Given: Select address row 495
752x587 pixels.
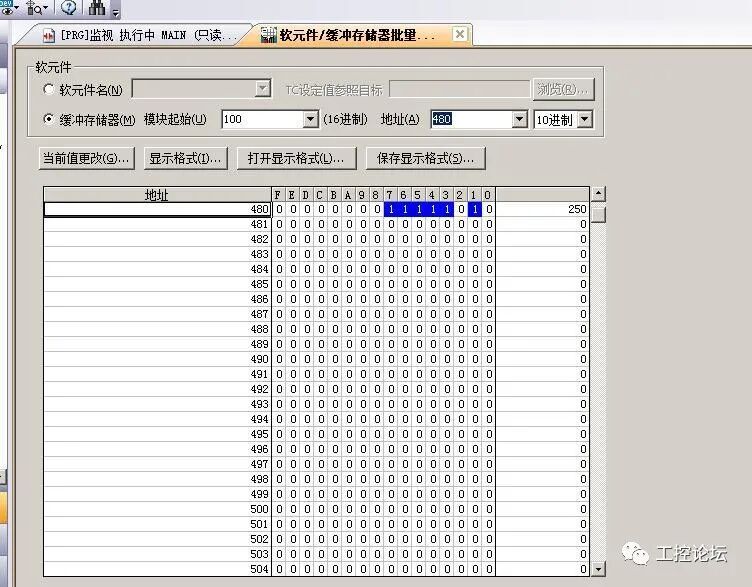Looking at the screenshot, I should (157, 434).
